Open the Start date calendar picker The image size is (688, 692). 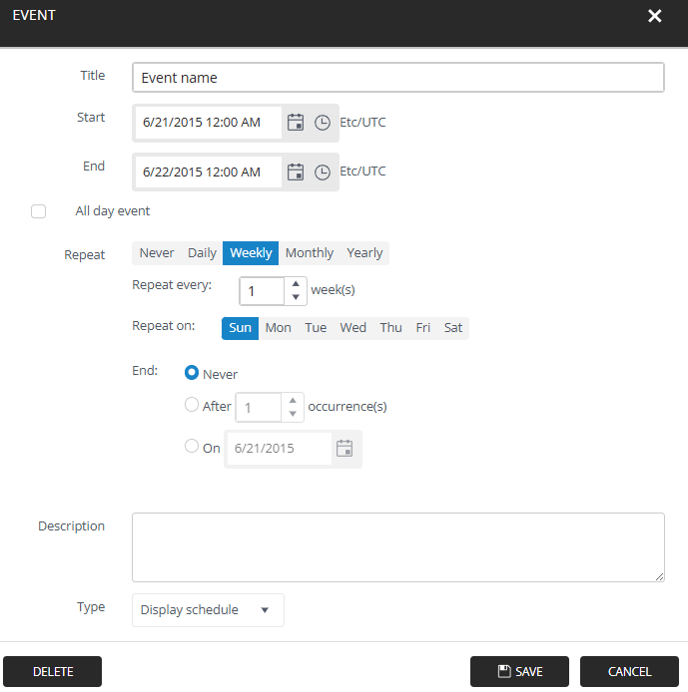295,122
